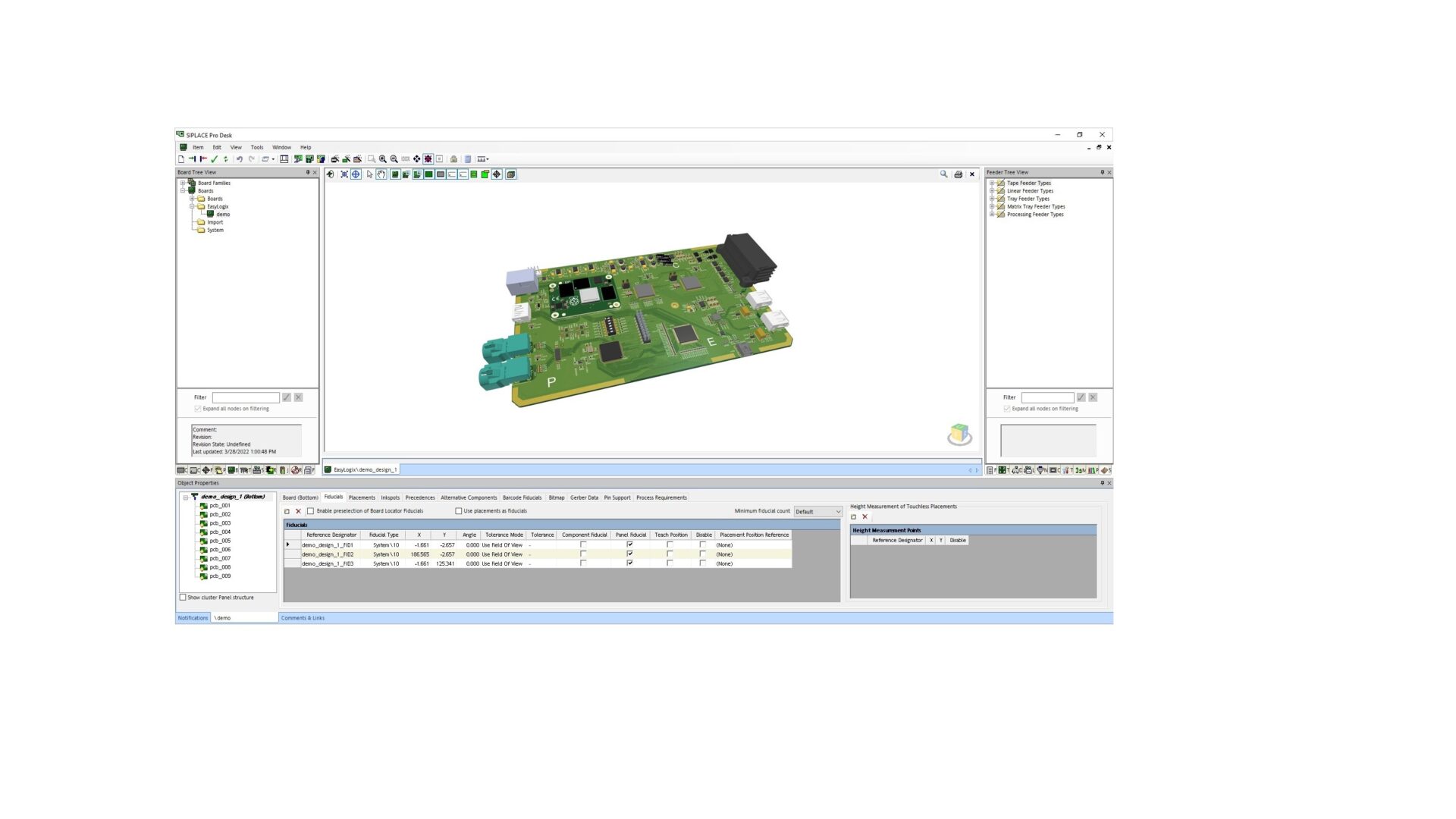This screenshot has height=819, width=1456.
Task: Click the green checkmark validate icon
Action: 215,159
